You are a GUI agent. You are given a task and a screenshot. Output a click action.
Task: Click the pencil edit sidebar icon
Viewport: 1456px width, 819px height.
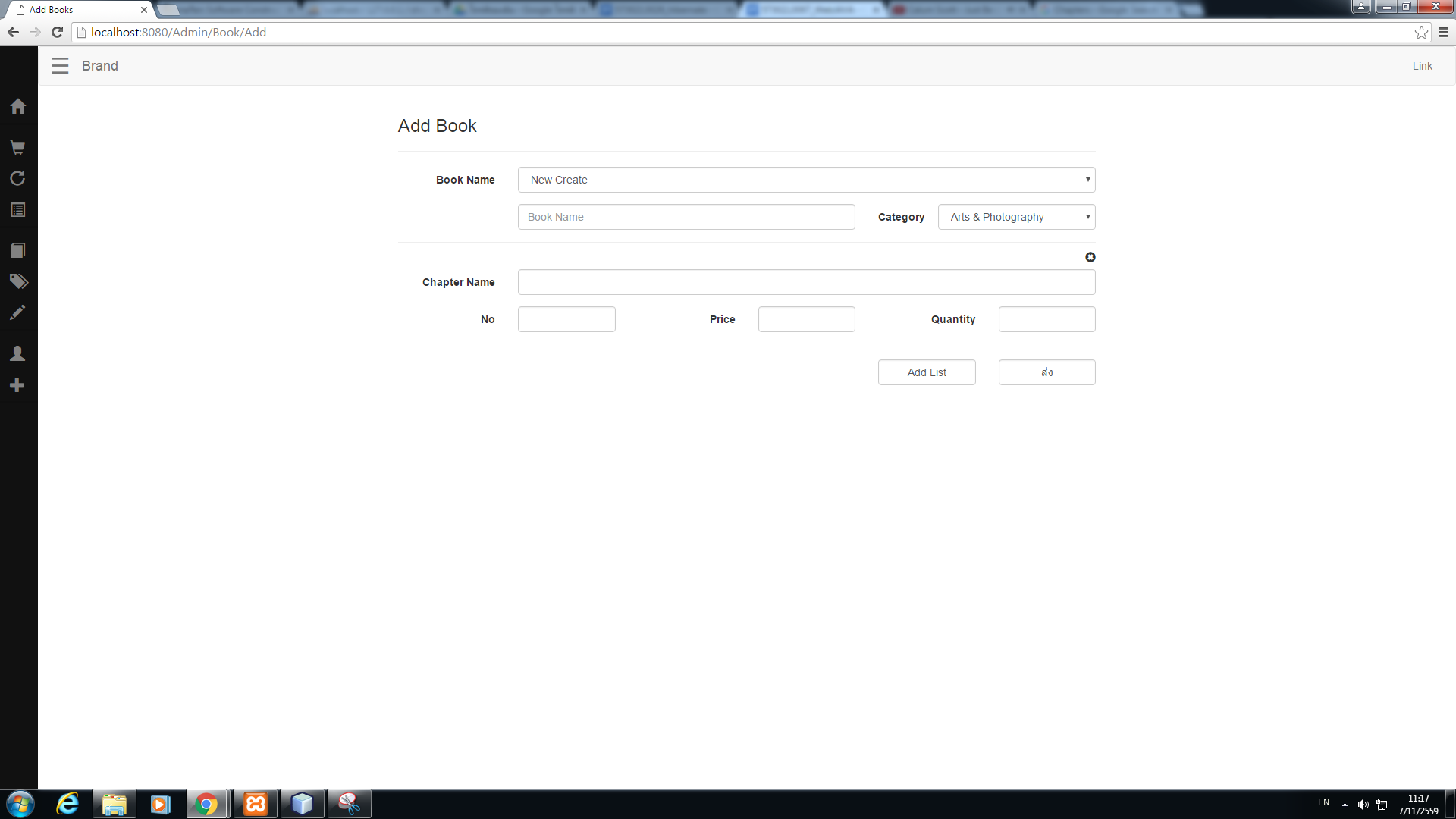tap(18, 313)
